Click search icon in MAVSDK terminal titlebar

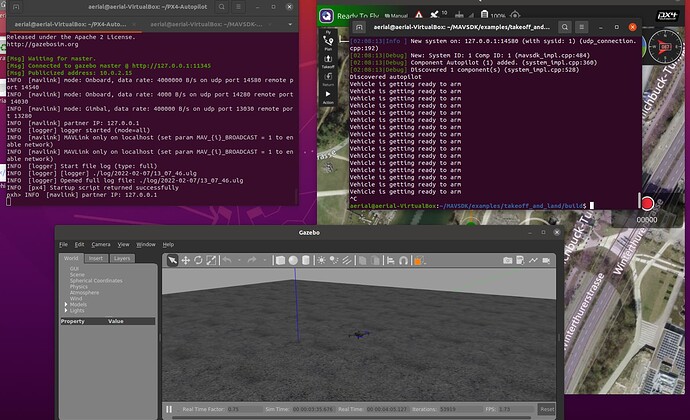(x=565, y=27)
